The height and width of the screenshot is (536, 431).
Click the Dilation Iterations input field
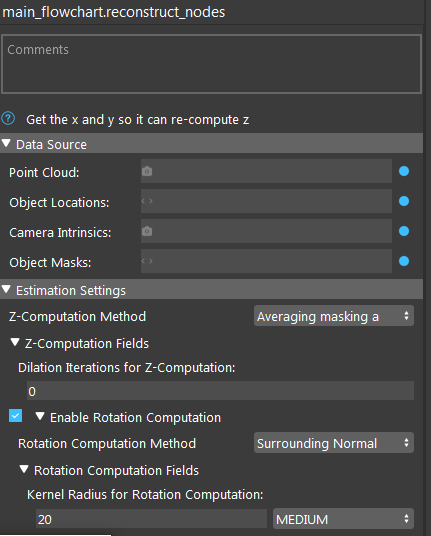[x=220, y=391]
